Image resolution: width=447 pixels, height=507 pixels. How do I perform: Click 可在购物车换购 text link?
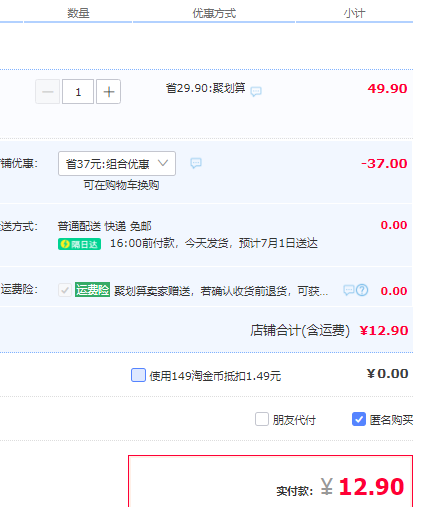[x=121, y=185]
